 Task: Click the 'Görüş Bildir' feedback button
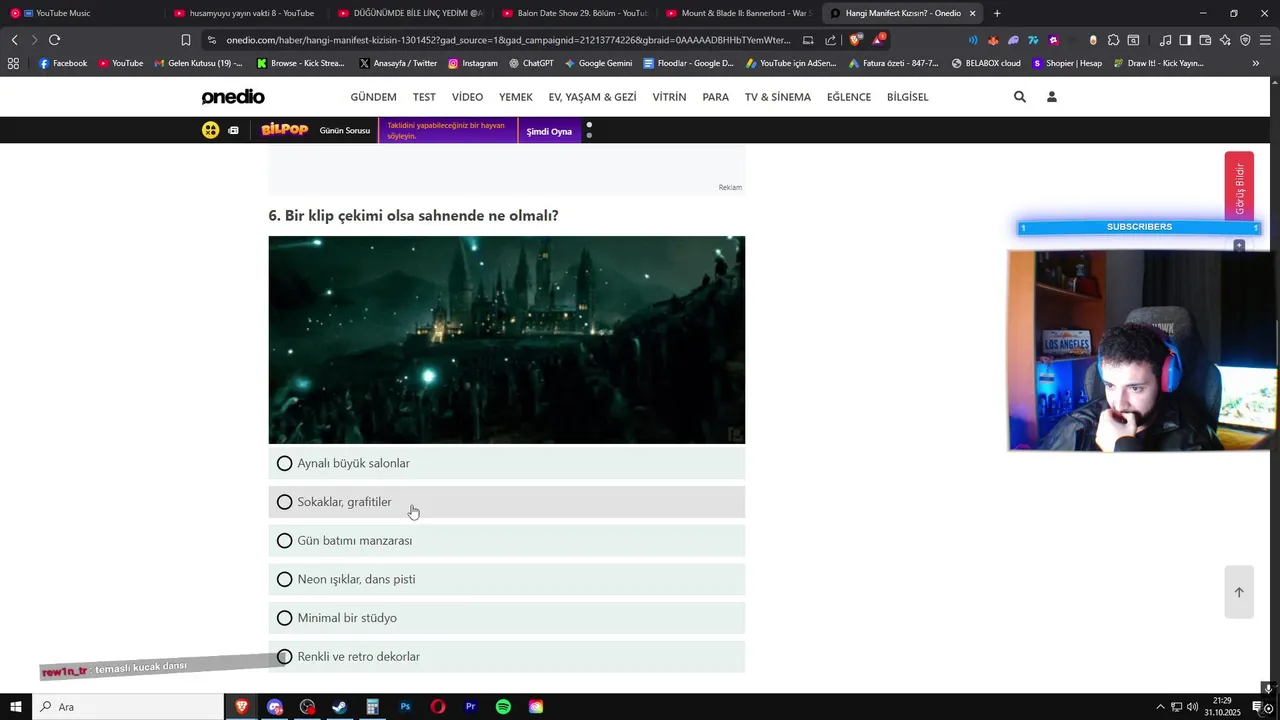1239,187
